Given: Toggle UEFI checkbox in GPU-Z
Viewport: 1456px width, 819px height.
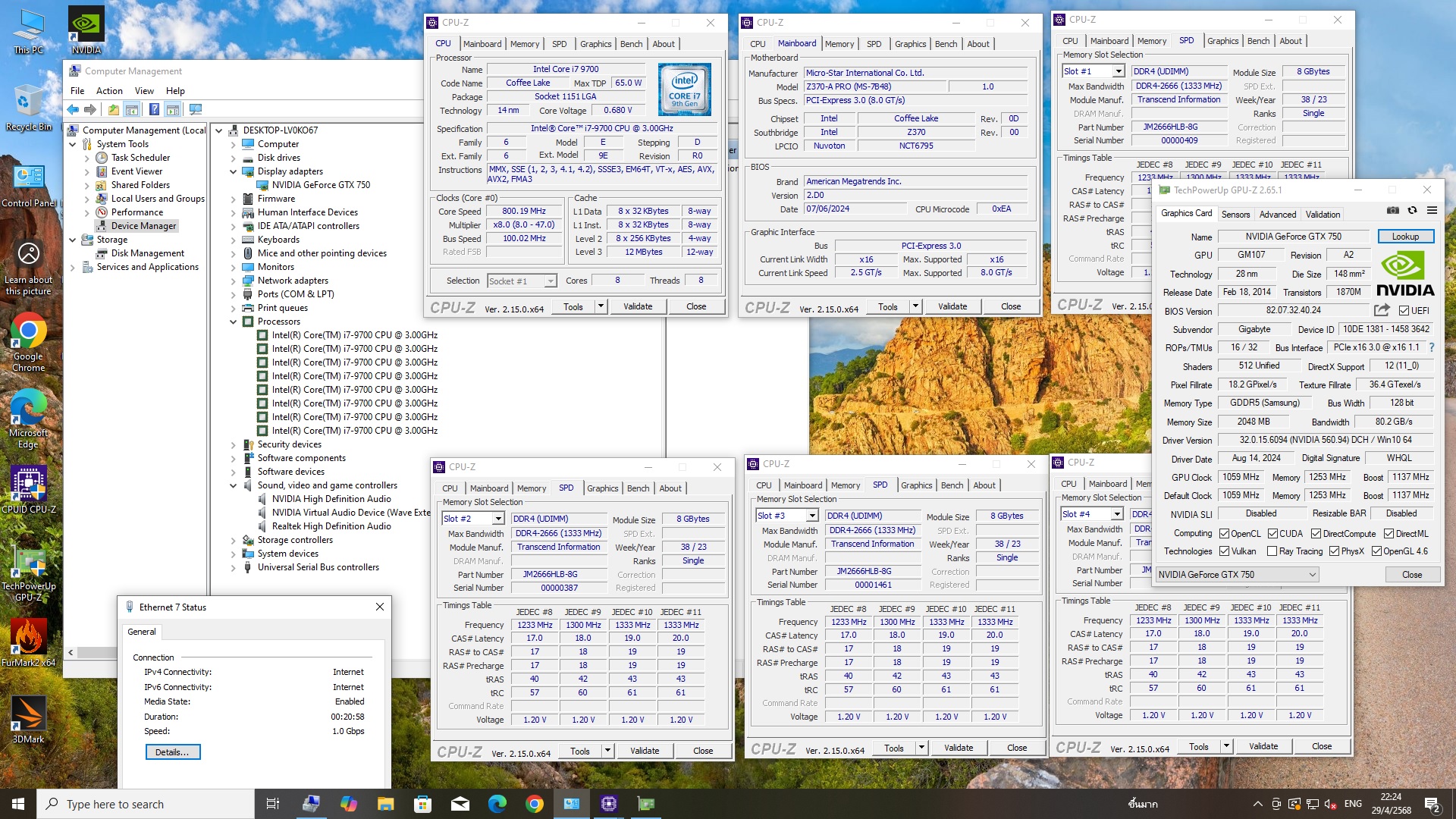Looking at the screenshot, I should pyautogui.click(x=1404, y=311).
